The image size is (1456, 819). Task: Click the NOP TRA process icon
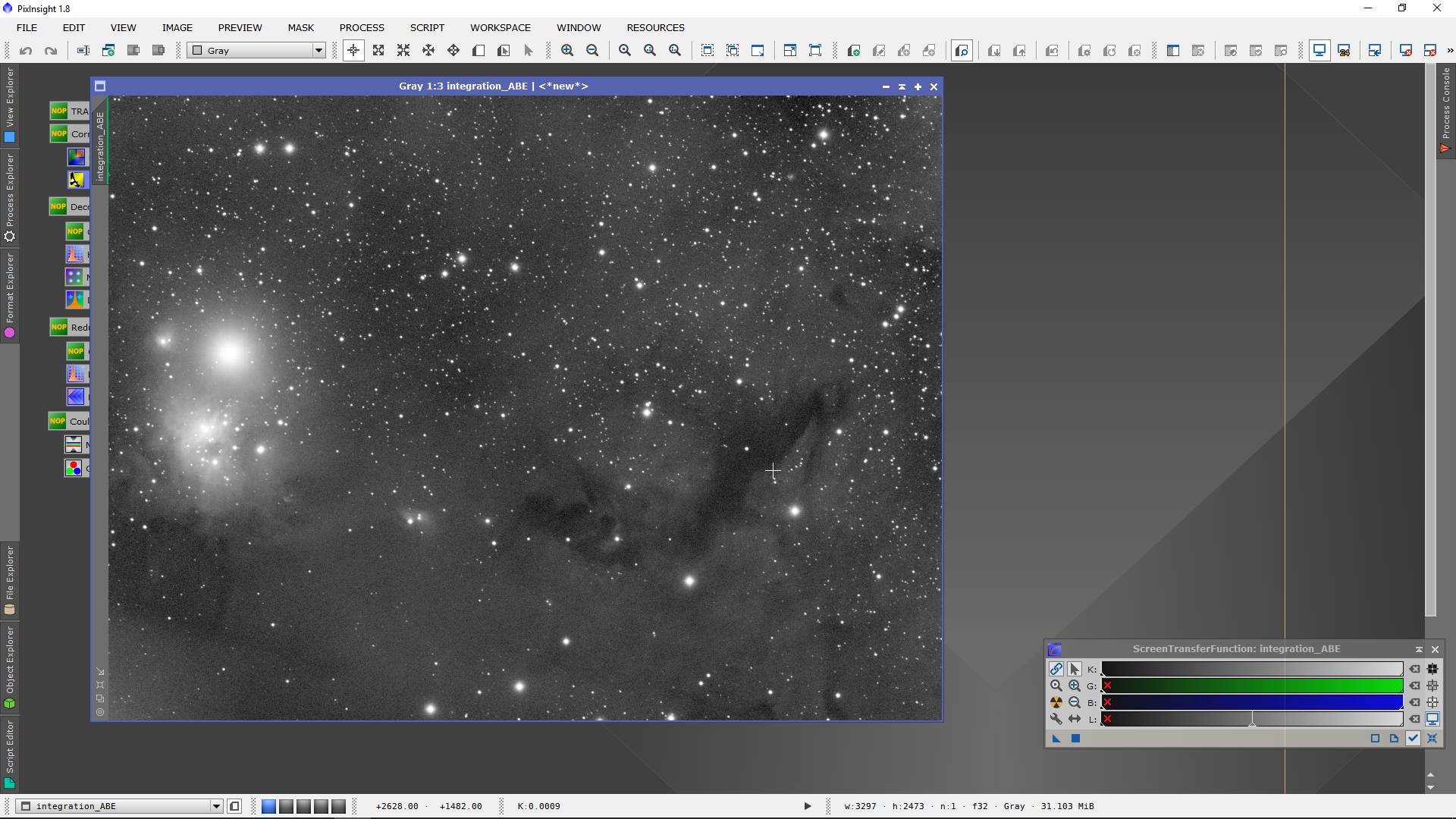pyautogui.click(x=70, y=111)
